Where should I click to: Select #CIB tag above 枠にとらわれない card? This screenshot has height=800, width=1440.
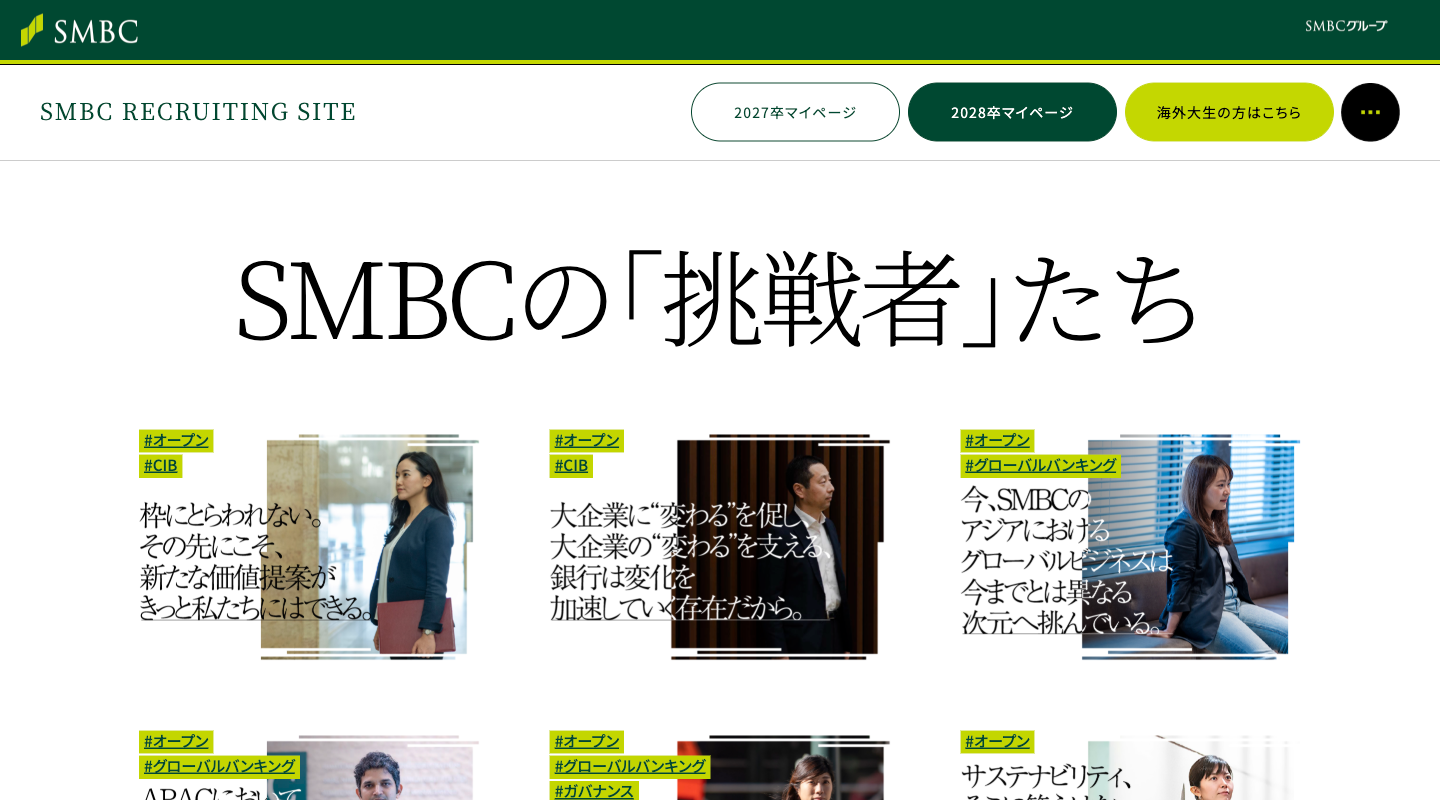pos(160,465)
